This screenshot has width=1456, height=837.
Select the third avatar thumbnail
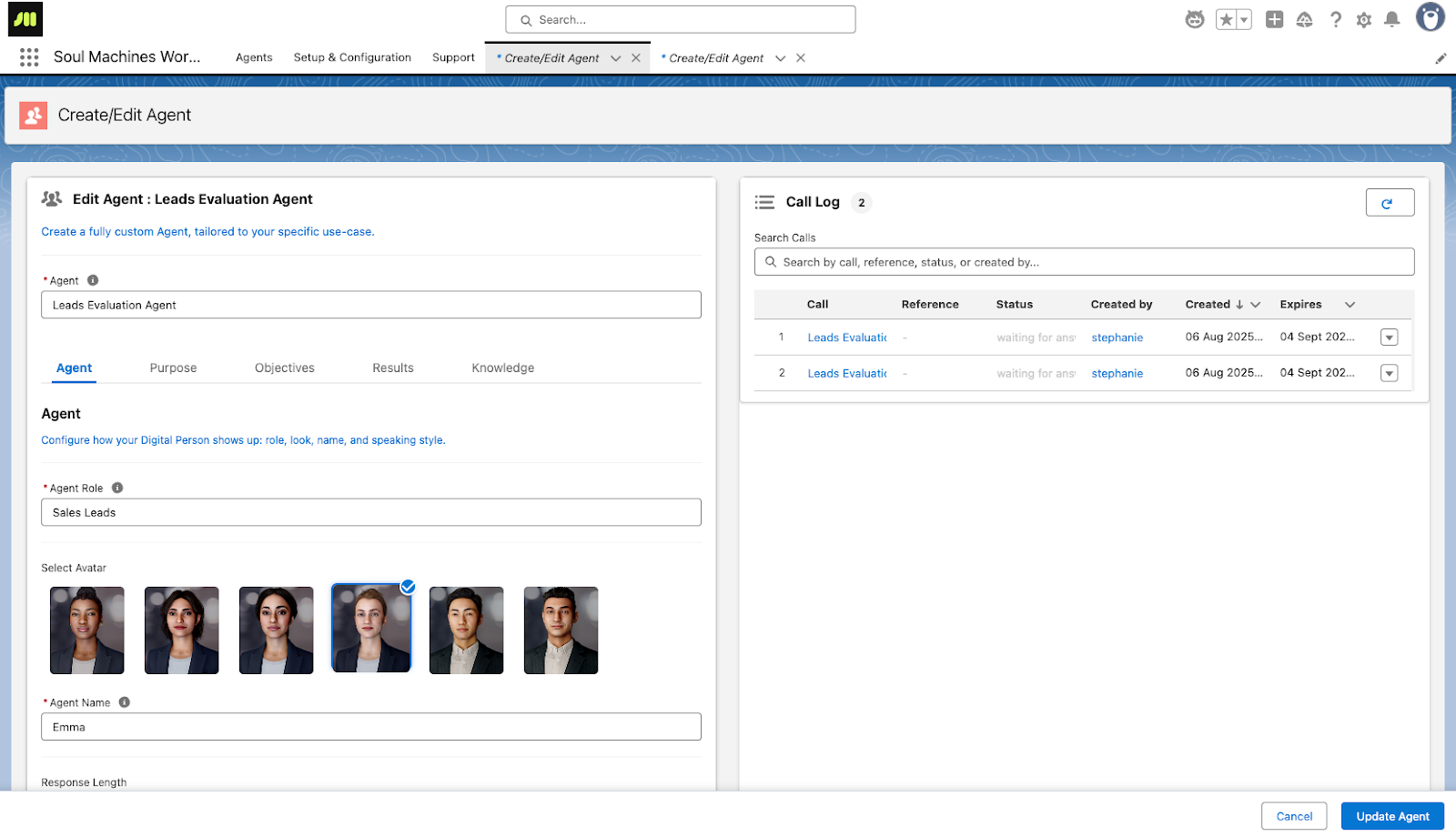(x=277, y=630)
